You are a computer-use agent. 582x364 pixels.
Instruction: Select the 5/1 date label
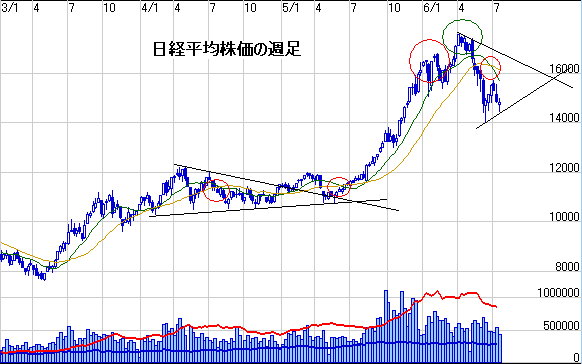(x=291, y=8)
